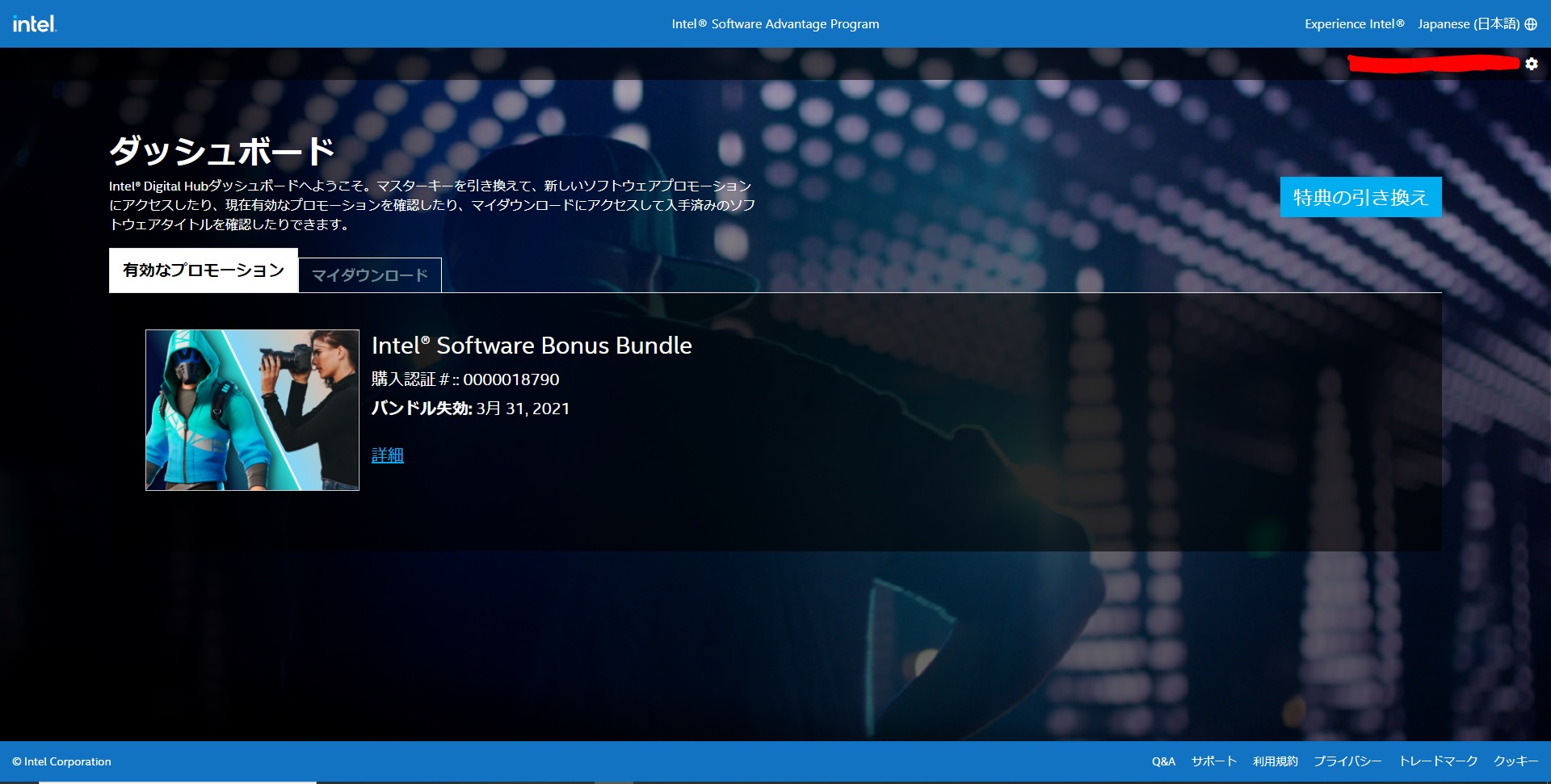Click © Intel Corporation footer text

61,761
